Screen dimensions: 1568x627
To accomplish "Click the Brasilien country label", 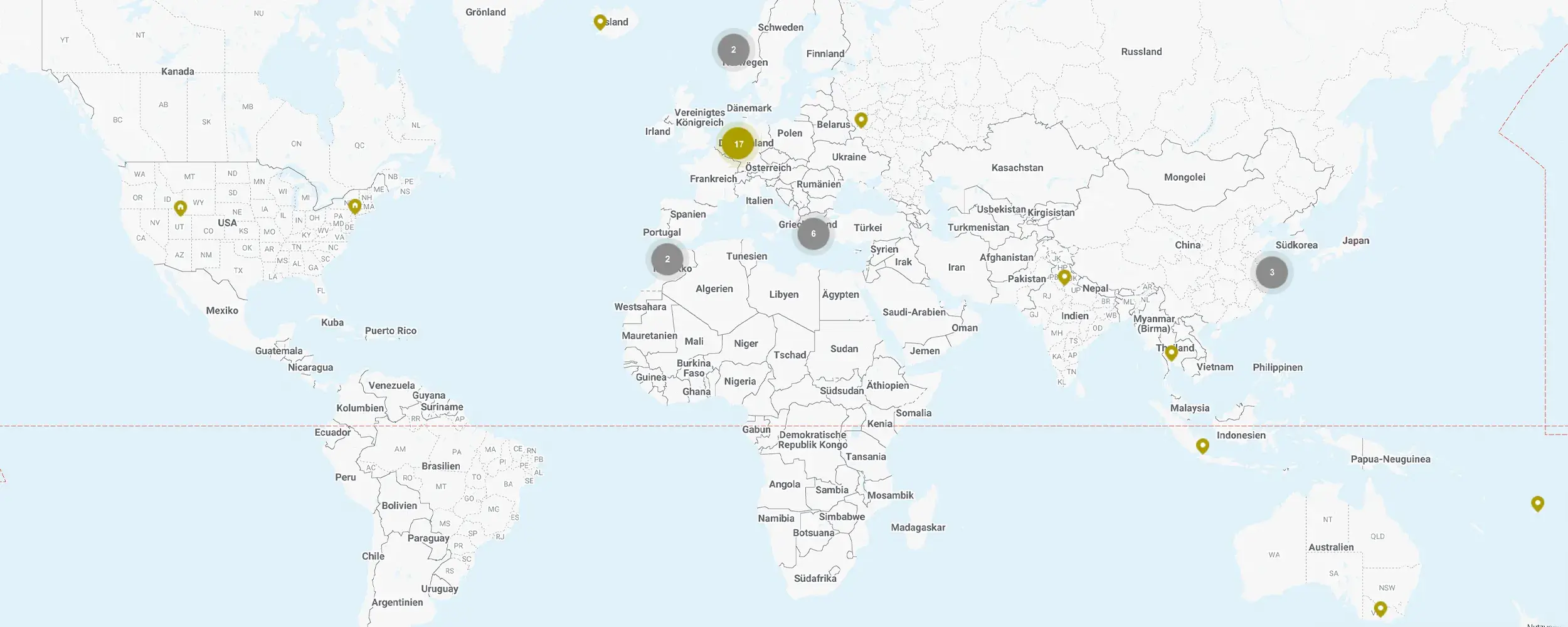I will (x=440, y=466).
